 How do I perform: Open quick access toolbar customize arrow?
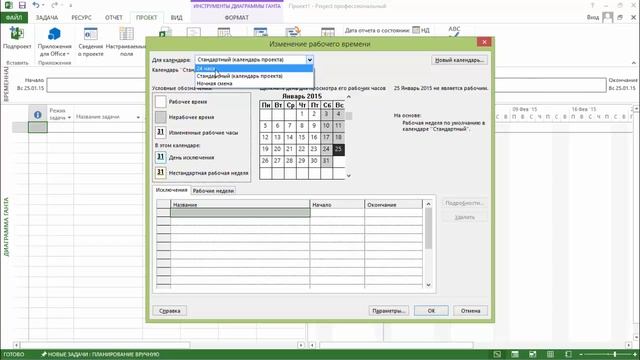[70, 6]
